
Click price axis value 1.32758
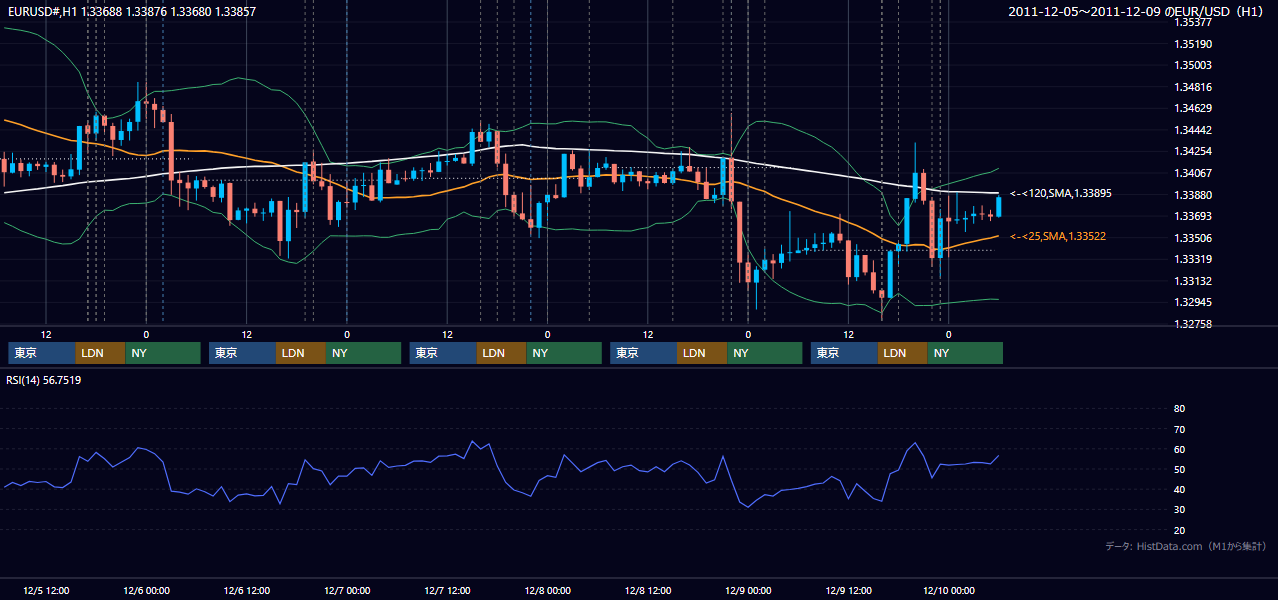click(1193, 324)
